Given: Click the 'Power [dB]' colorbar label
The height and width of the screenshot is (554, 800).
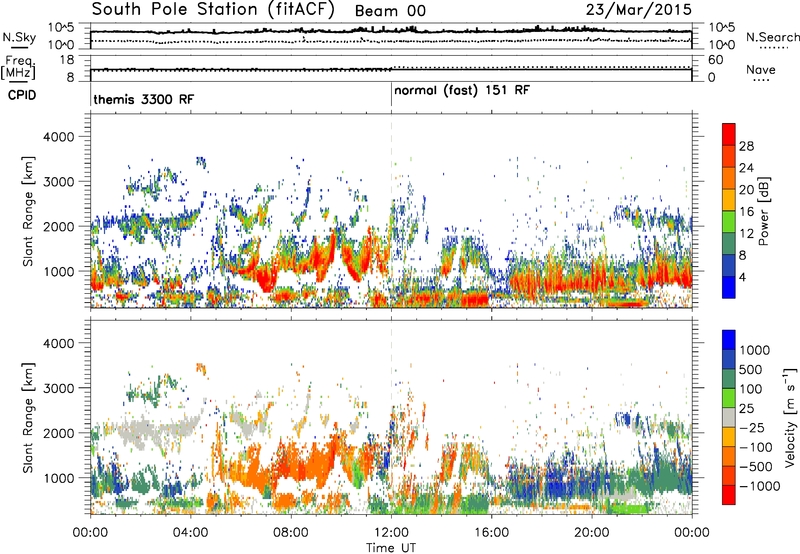Looking at the screenshot, I should 764,211.
